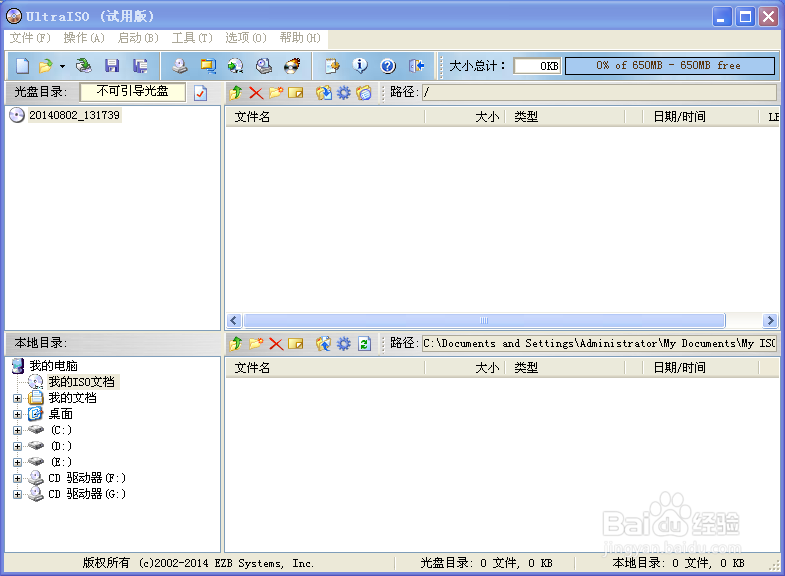Click rename icon in disc directory toolbar
This screenshot has width=785, height=576.
296,93
